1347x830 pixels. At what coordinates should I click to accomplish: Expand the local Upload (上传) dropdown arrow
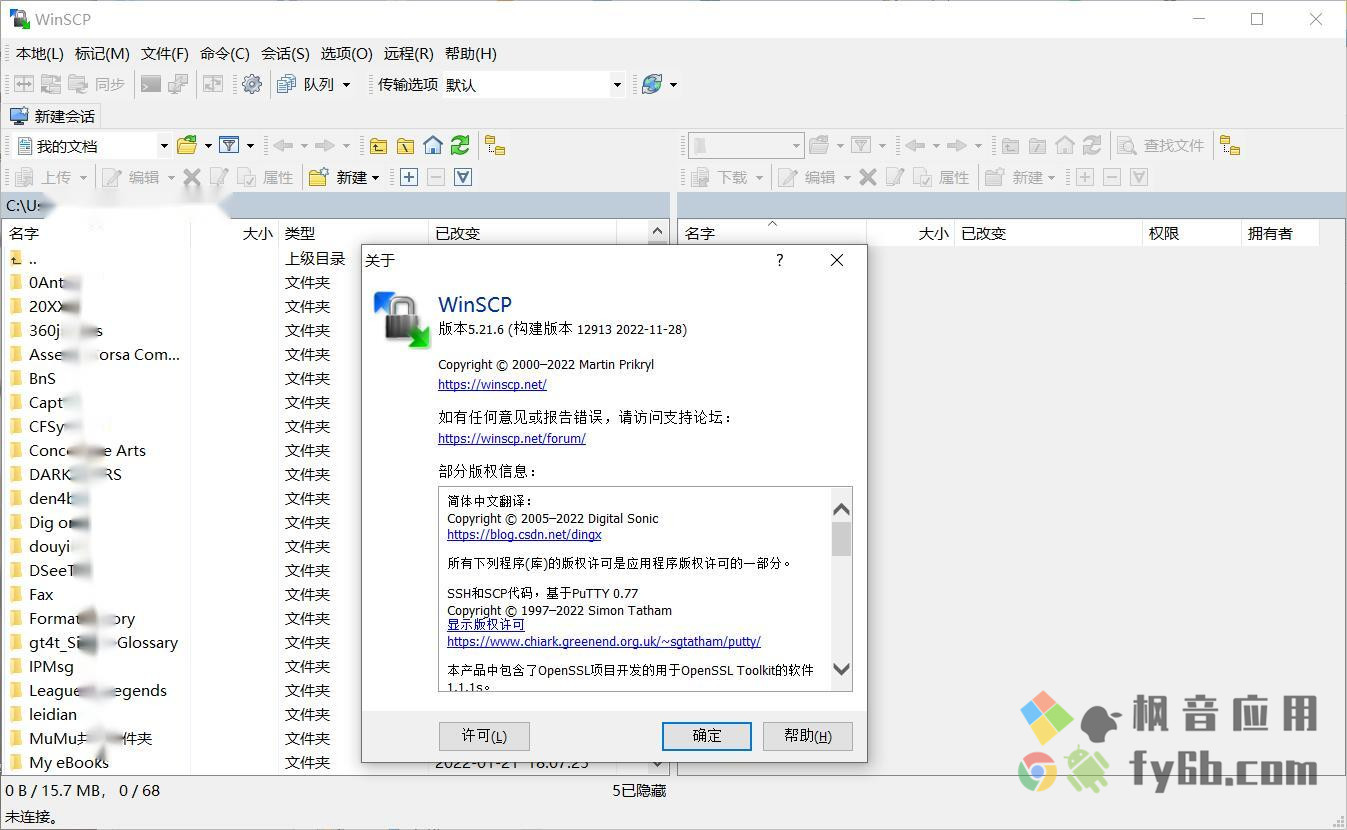tap(83, 177)
